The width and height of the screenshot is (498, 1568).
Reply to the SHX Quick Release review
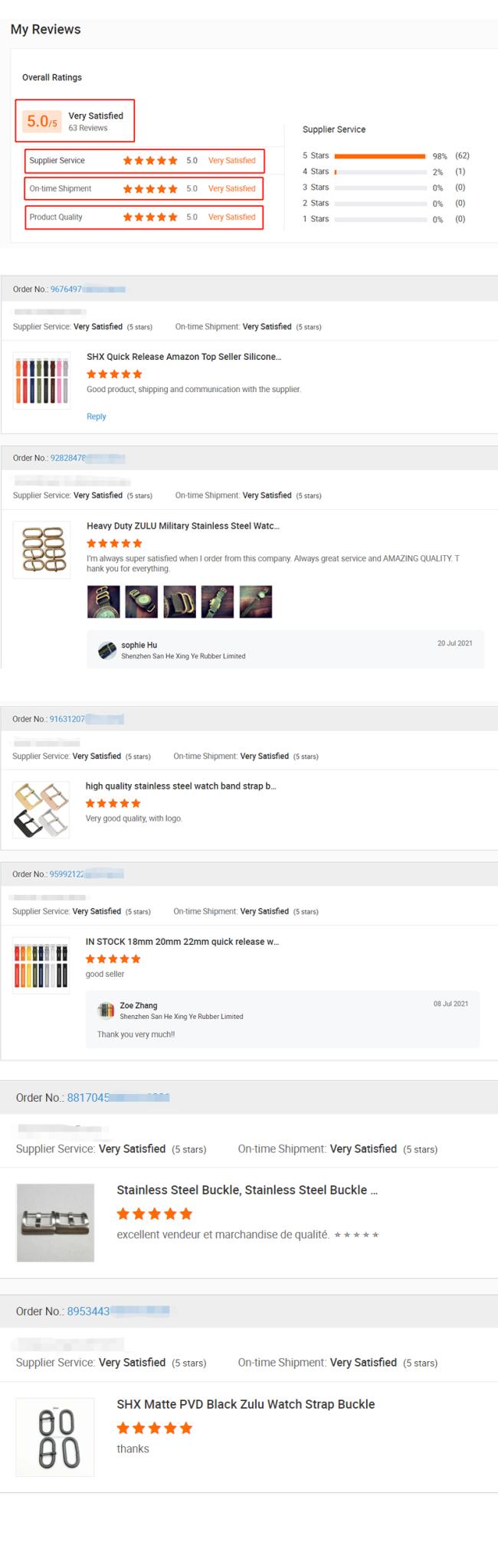97,416
